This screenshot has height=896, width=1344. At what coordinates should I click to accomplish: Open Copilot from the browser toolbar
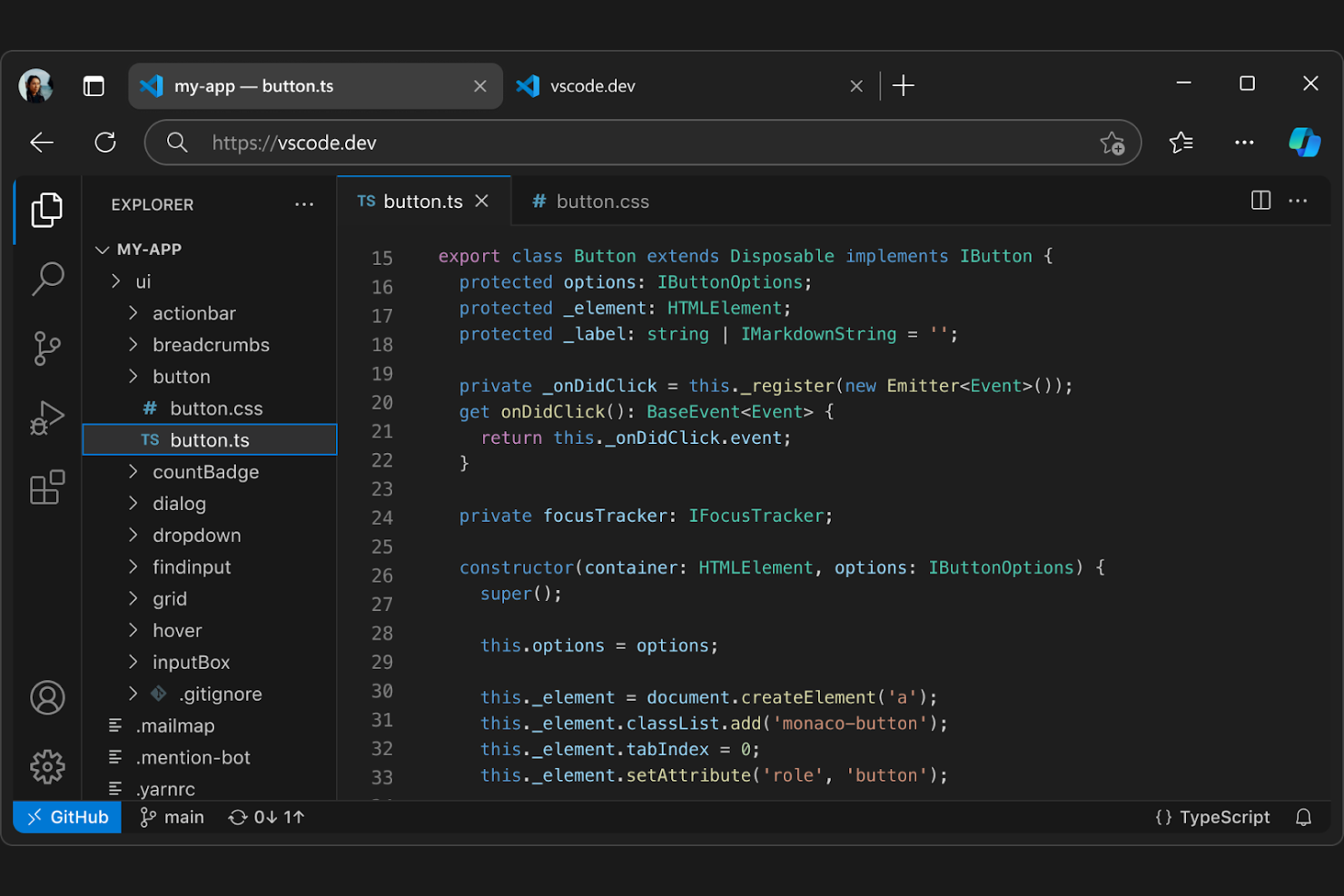(x=1305, y=142)
